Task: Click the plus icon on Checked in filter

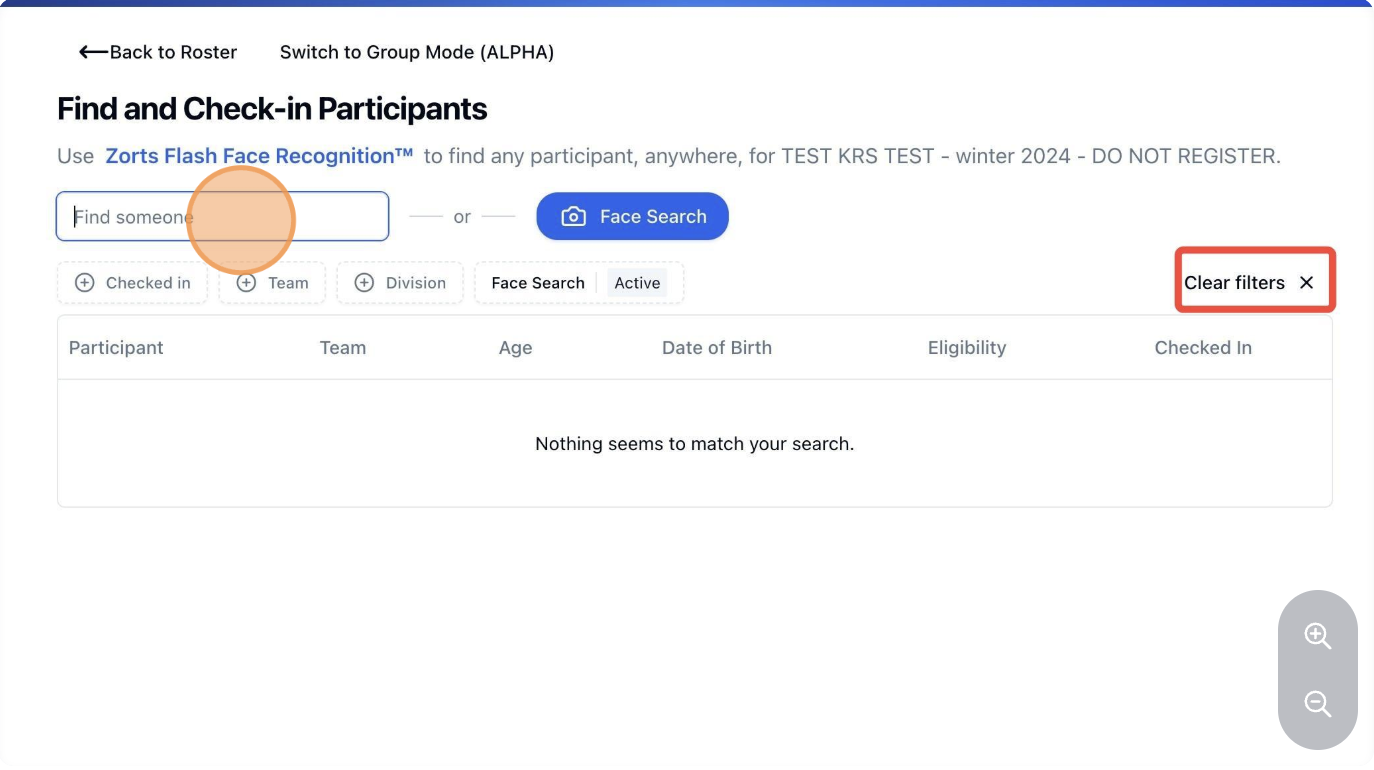Action: click(x=85, y=283)
